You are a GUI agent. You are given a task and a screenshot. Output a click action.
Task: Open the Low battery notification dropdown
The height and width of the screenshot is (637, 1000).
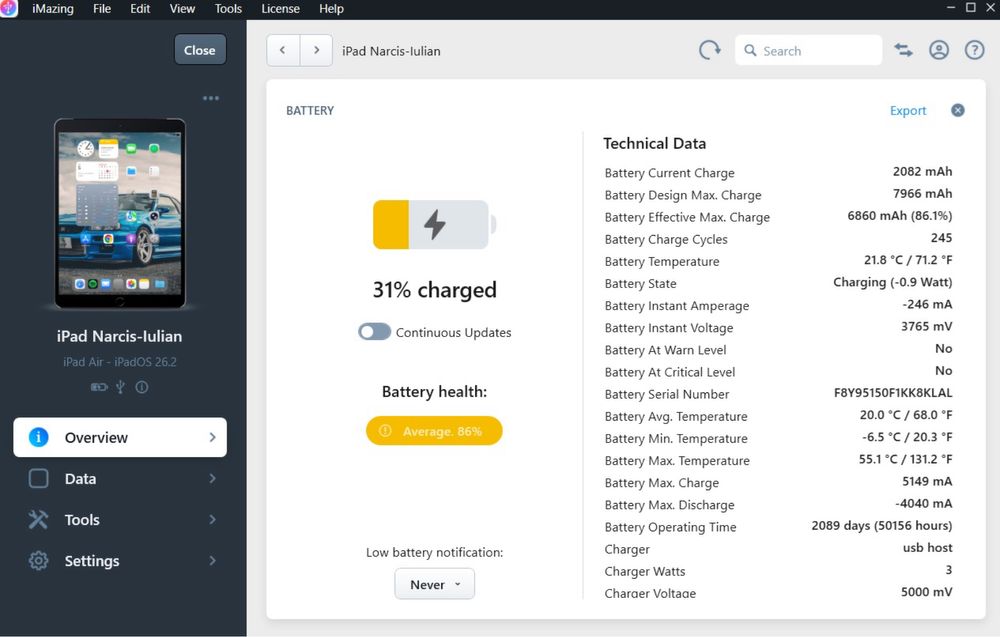(434, 584)
